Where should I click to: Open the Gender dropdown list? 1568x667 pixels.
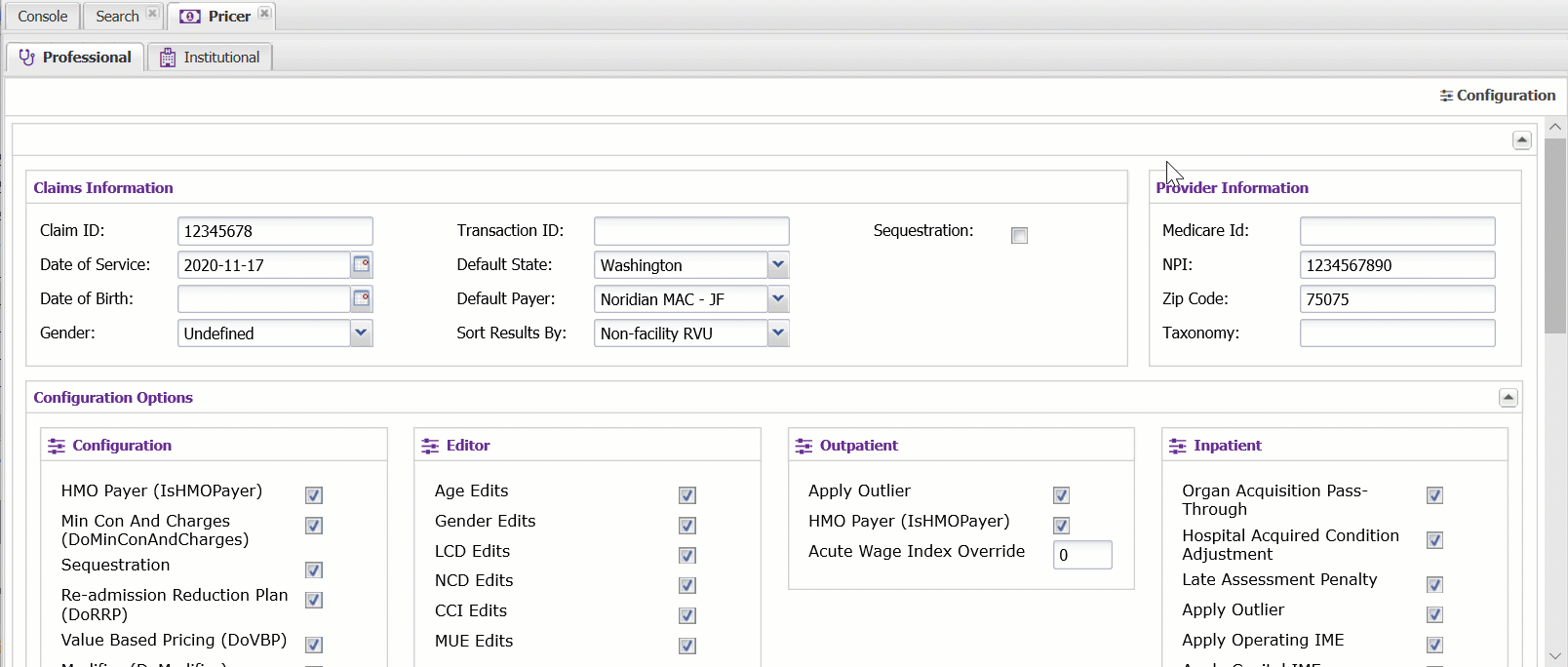click(x=361, y=333)
